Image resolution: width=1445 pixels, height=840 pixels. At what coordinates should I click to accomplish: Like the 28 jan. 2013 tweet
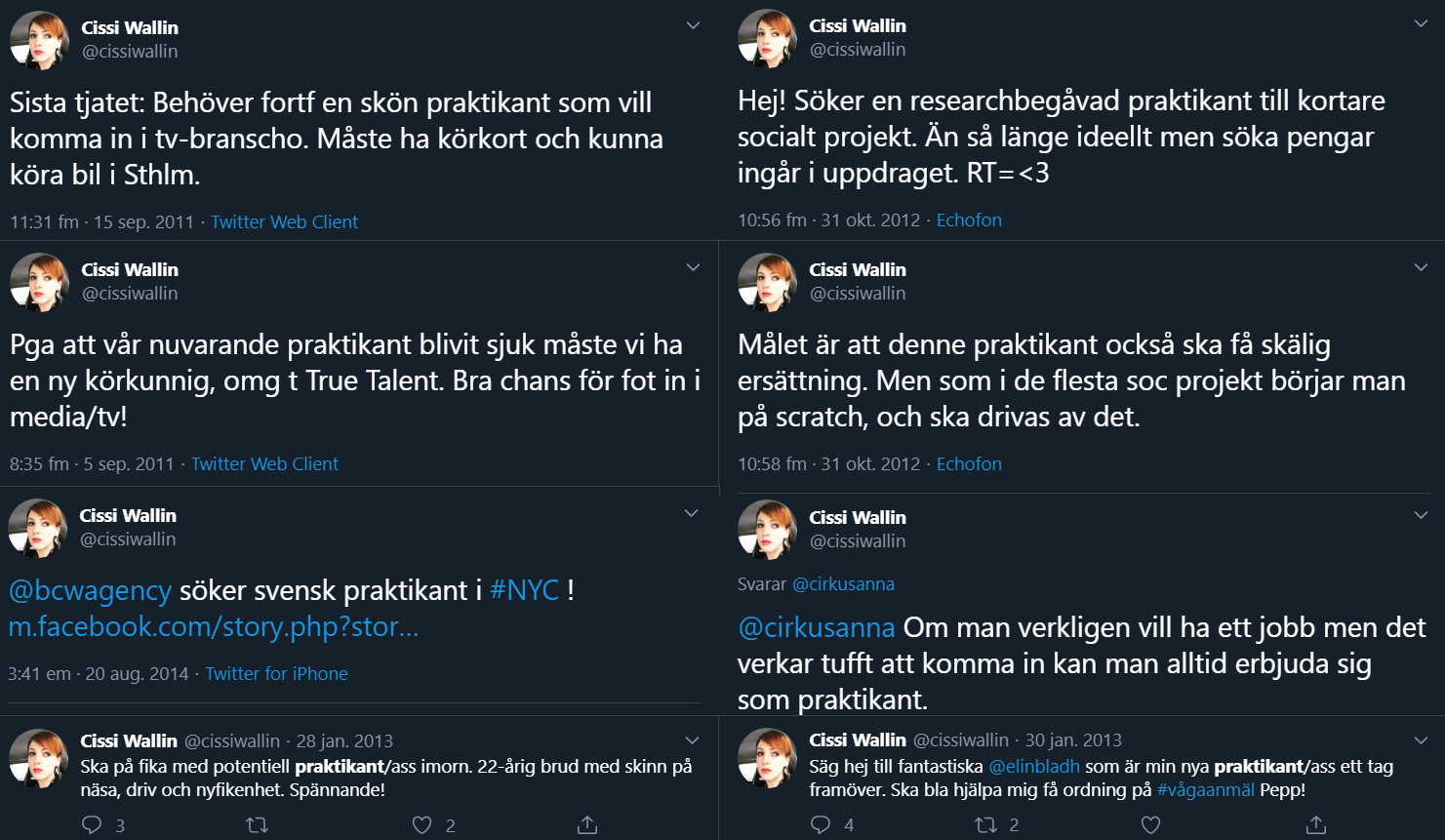(421, 825)
